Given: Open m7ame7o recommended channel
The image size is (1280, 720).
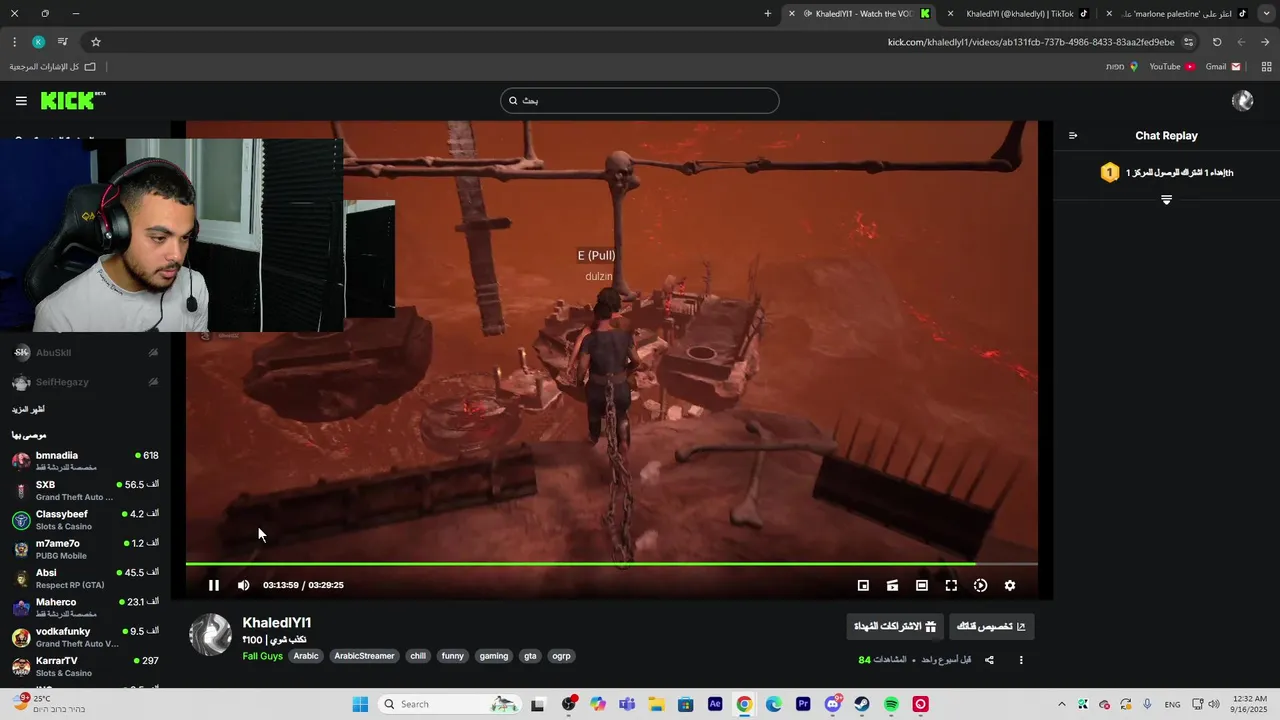Looking at the screenshot, I should (x=85, y=549).
